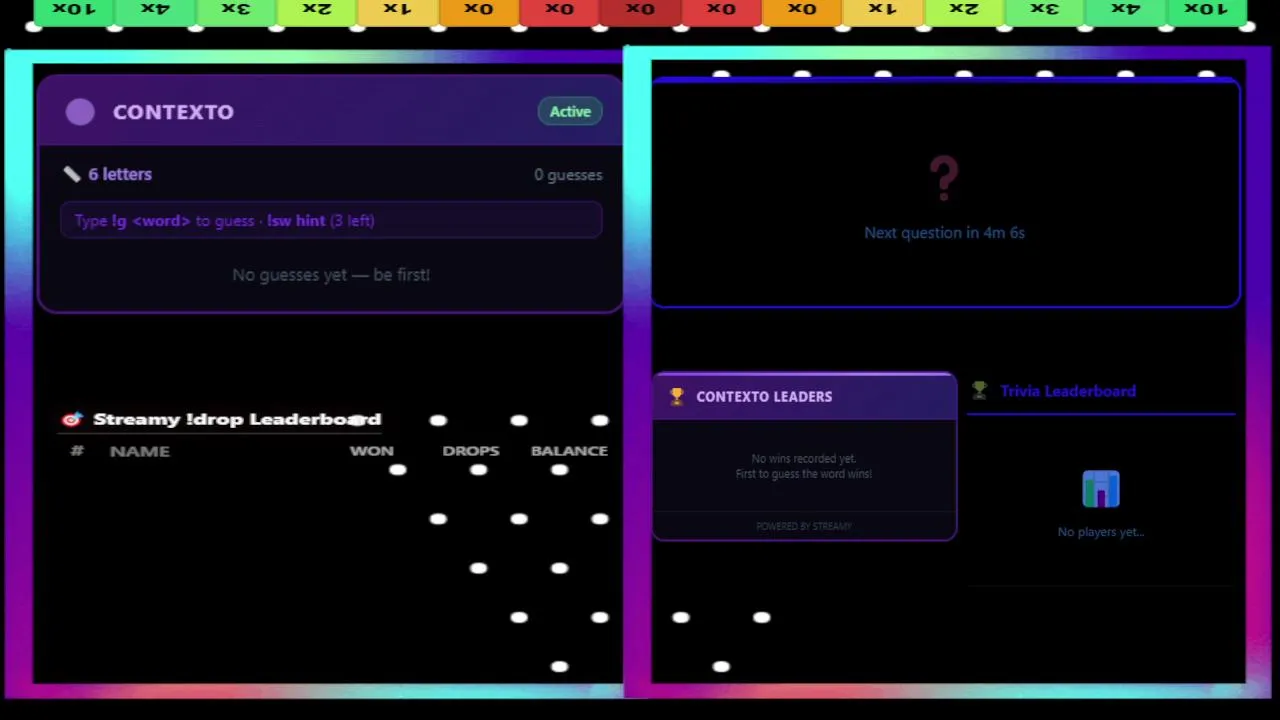Image resolution: width=1280 pixels, height=720 pixels.
Task: Click the target icon beside Streamy !drop Leaderboard
Action: 71,419
